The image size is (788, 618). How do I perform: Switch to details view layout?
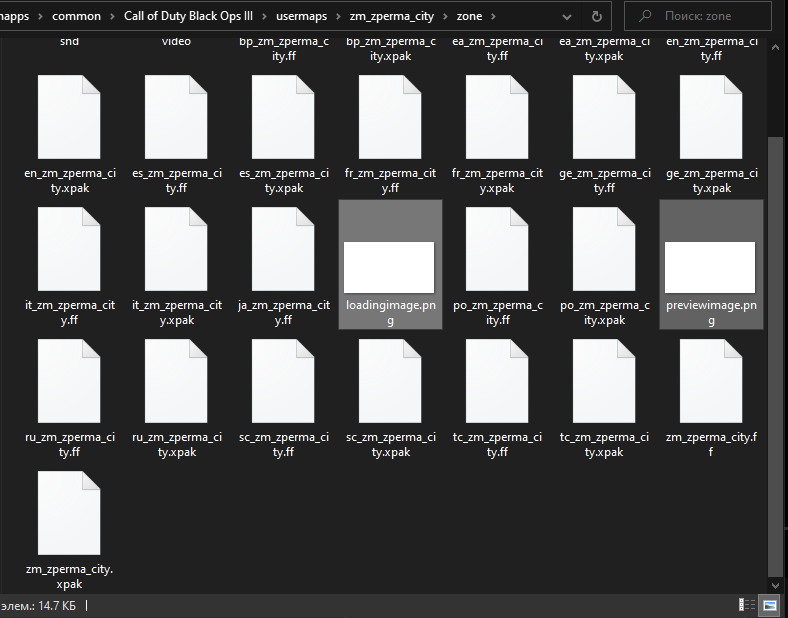click(x=747, y=605)
